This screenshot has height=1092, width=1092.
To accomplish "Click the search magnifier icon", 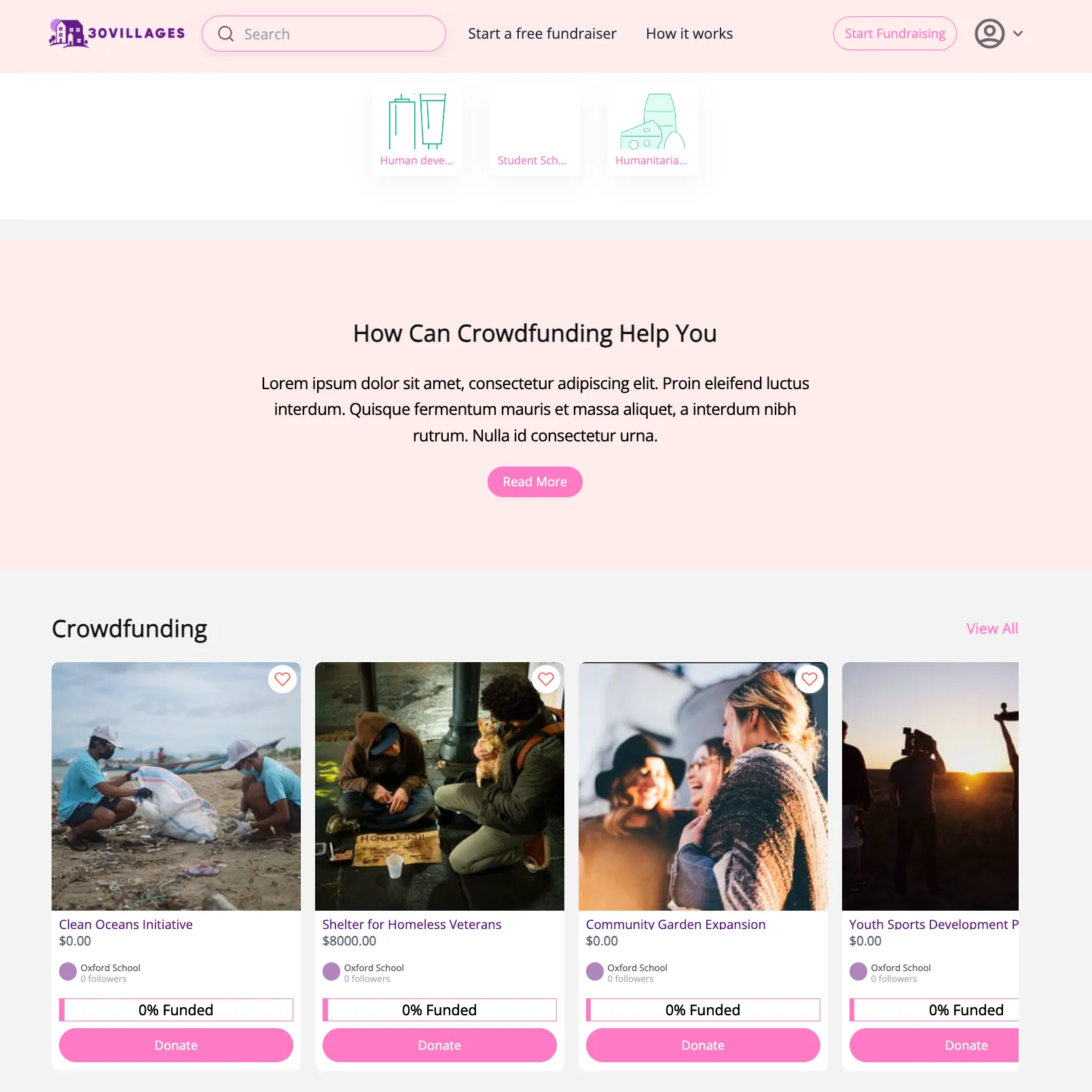I will (225, 34).
